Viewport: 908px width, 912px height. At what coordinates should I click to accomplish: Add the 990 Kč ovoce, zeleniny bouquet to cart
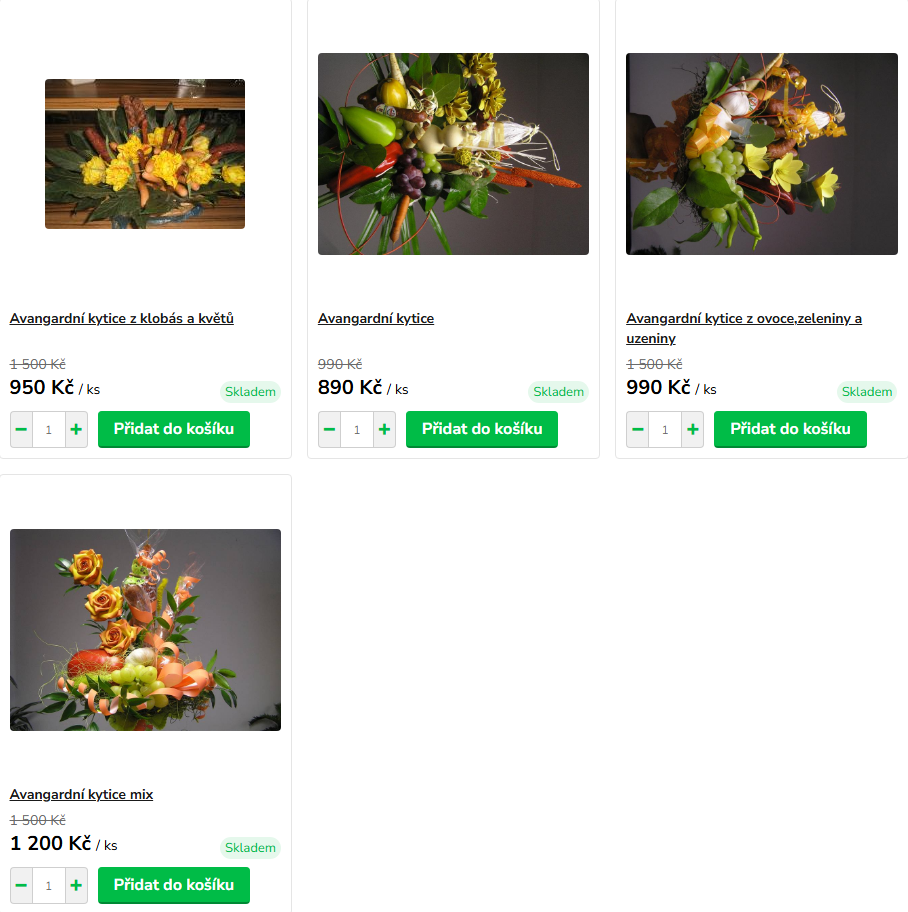pyautogui.click(x=790, y=429)
